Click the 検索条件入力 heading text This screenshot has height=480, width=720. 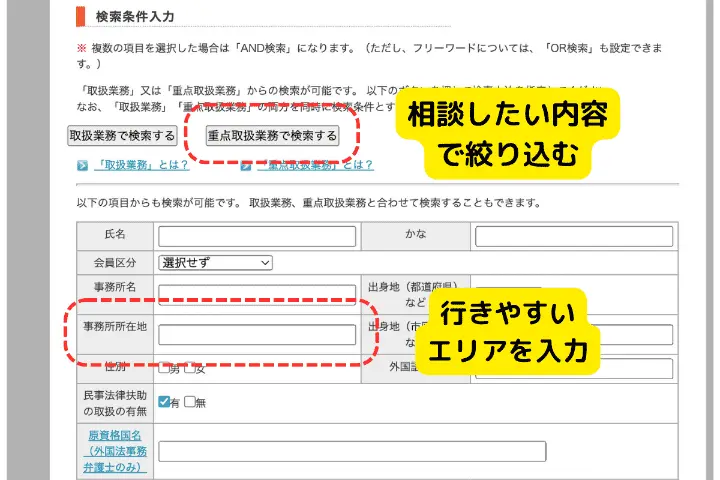coord(135,17)
